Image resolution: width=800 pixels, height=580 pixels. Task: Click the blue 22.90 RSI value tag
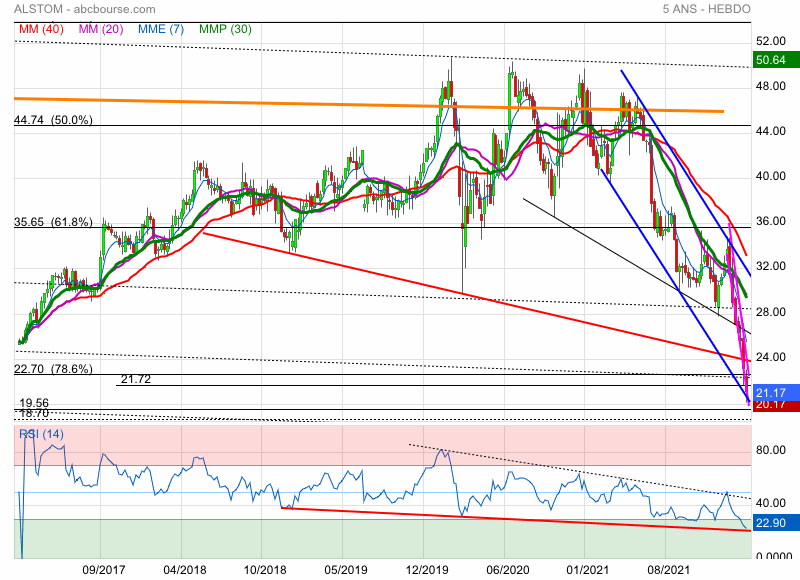click(776, 523)
